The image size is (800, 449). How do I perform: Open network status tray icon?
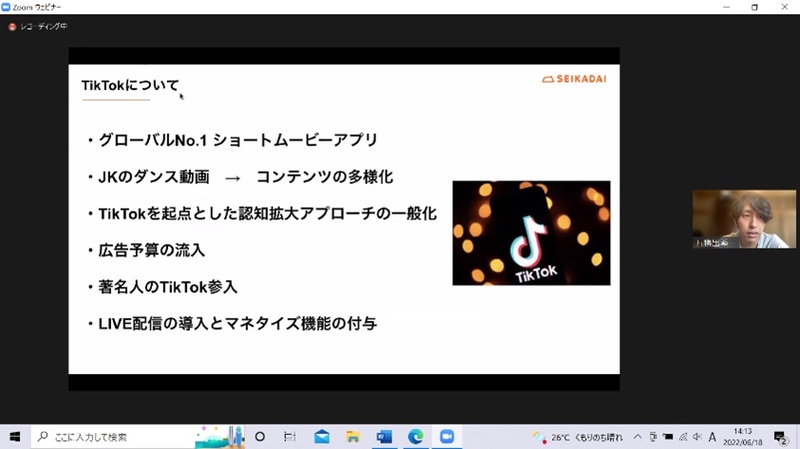(683, 437)
